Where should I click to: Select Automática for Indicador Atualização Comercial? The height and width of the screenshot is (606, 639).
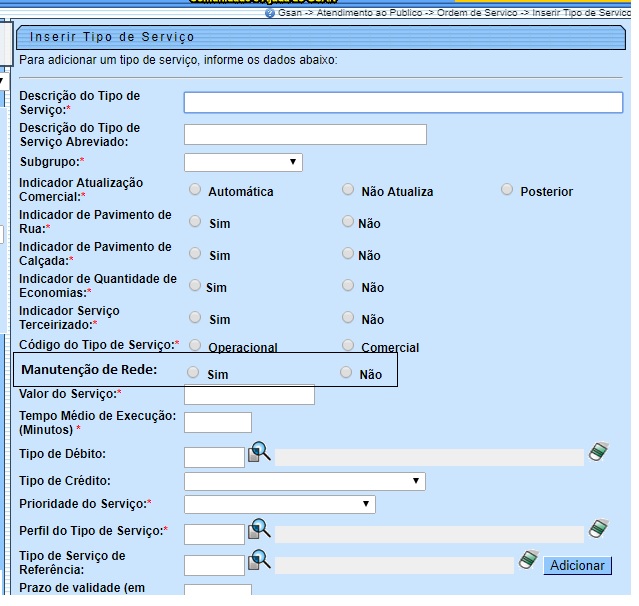tap(195, 189)
